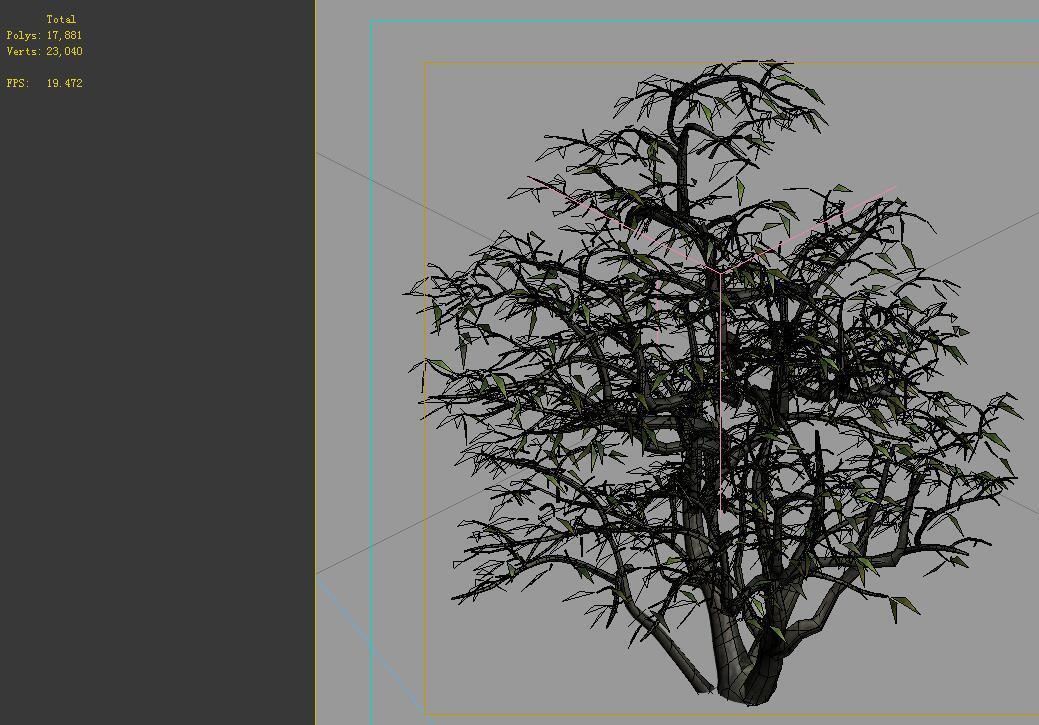Click the 'Total' statistics header
This screenshot has width=1039, height=725.
coord(61,19)
